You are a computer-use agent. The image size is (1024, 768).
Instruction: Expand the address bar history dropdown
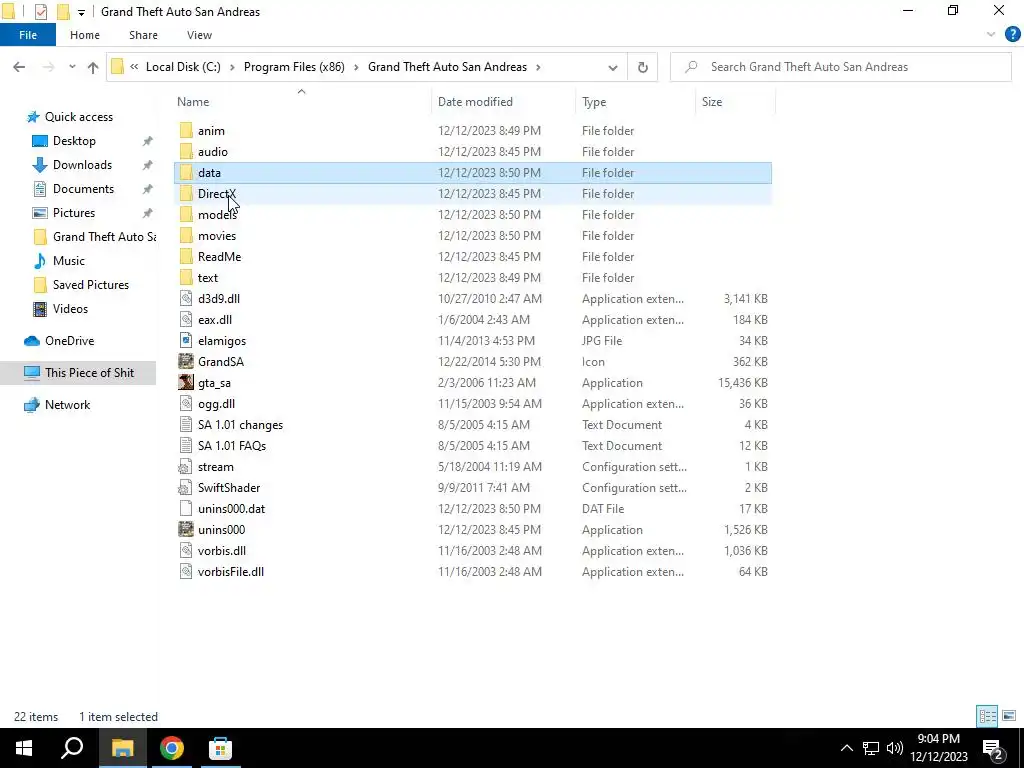click(613, 67)
